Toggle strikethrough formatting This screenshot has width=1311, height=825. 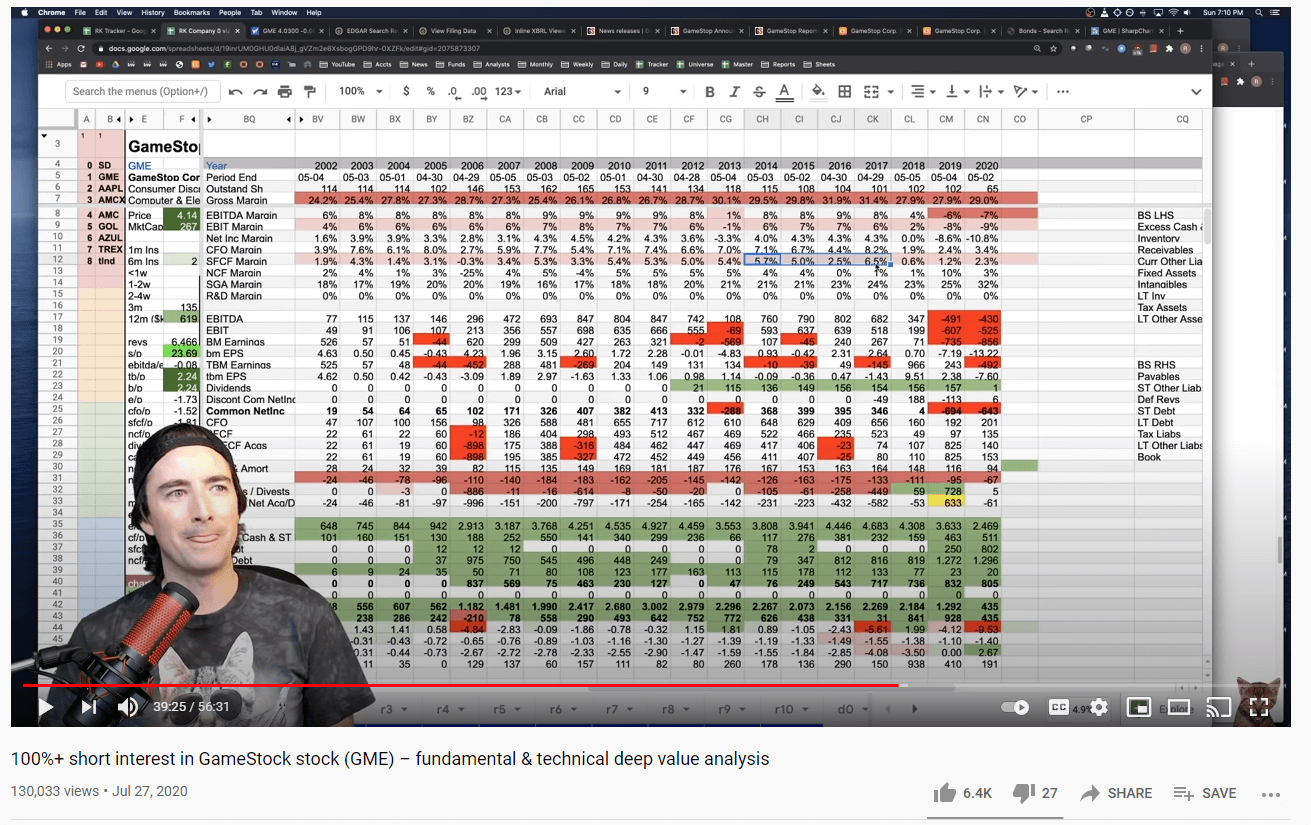(759, 91)
